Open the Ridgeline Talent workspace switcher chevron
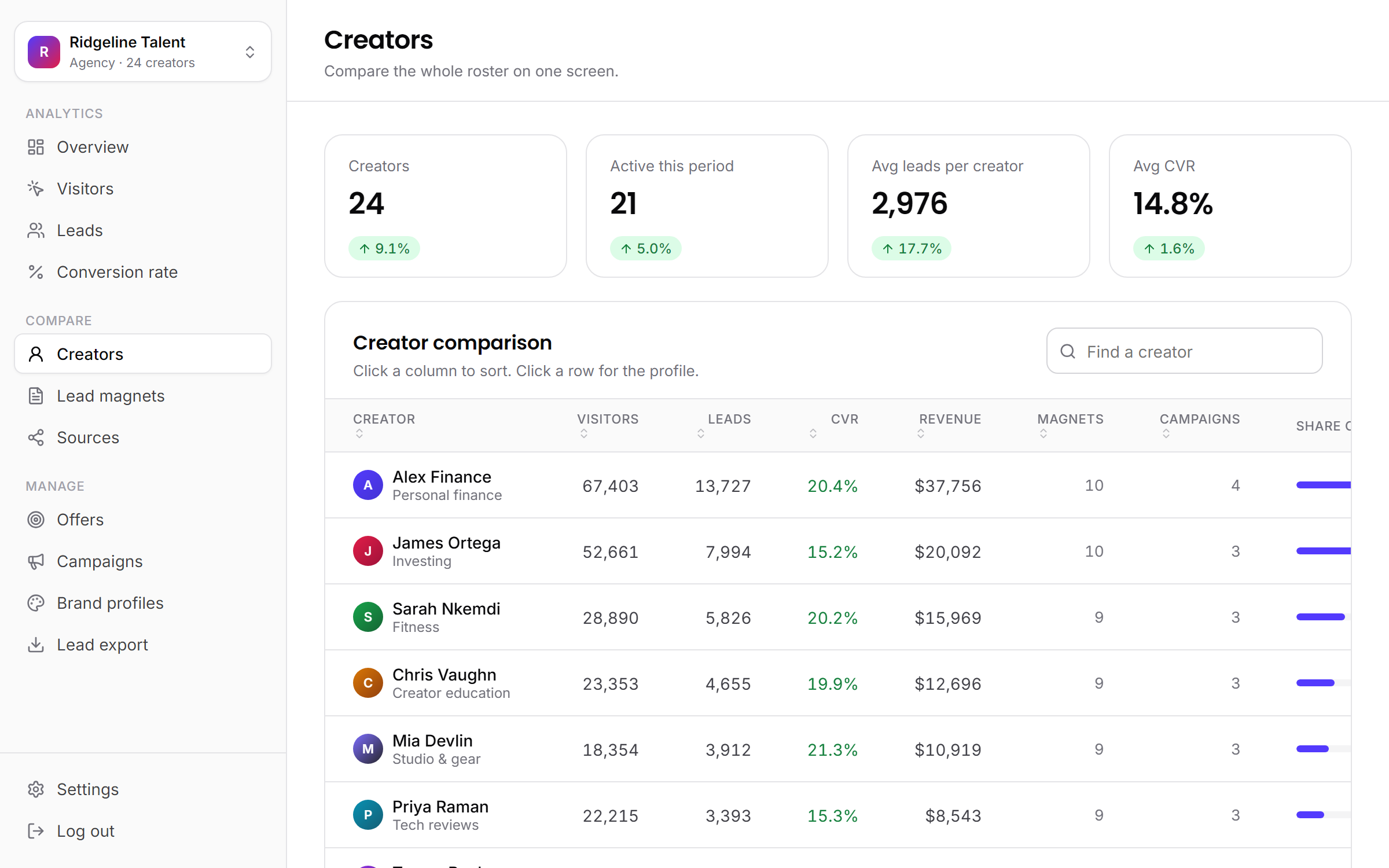Viewport: 1389px width, 868px height. pyautogui.click(x=250, y=52)
